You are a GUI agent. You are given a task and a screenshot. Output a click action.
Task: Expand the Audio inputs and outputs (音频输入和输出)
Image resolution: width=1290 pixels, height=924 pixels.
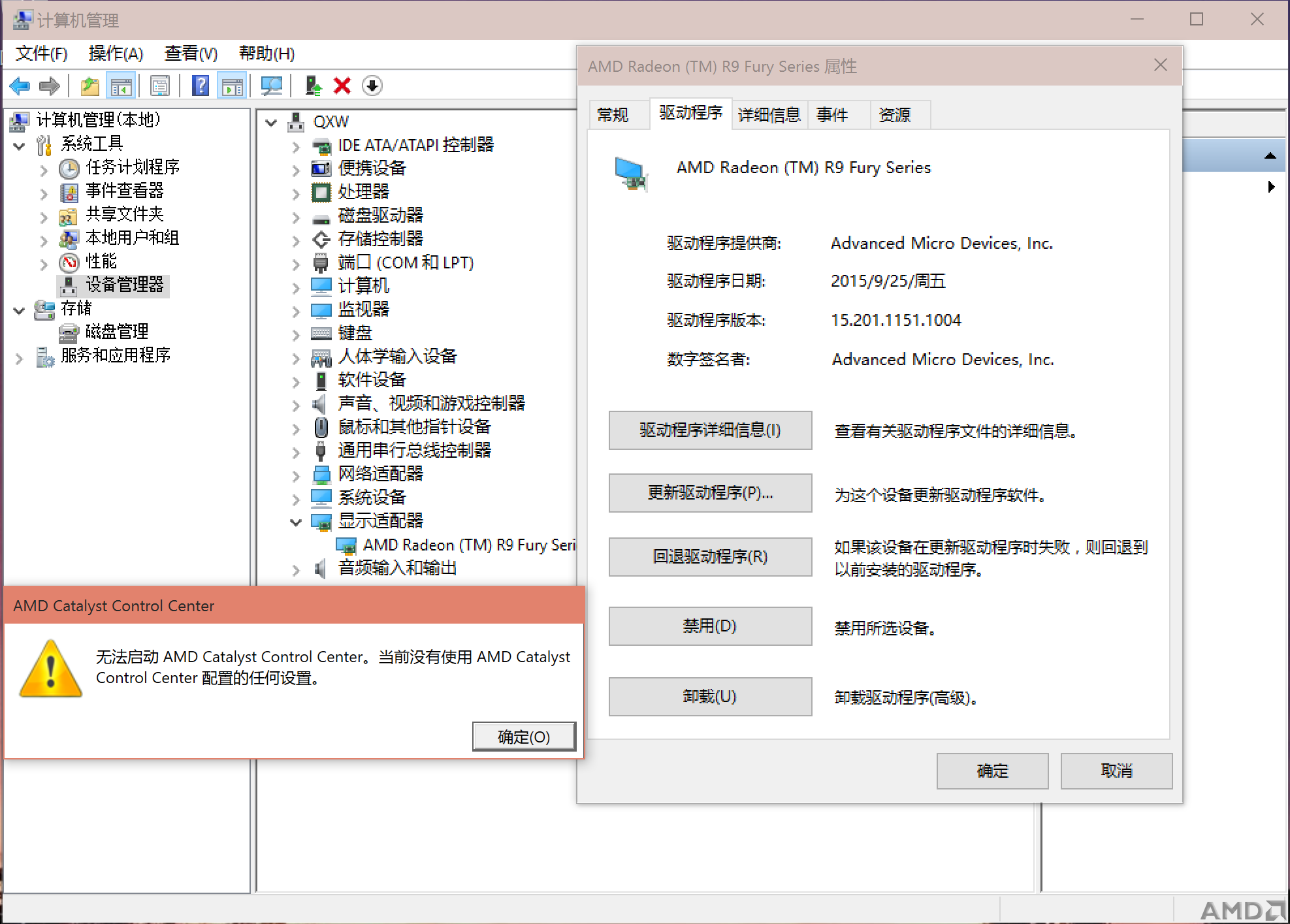click(296, 569)
